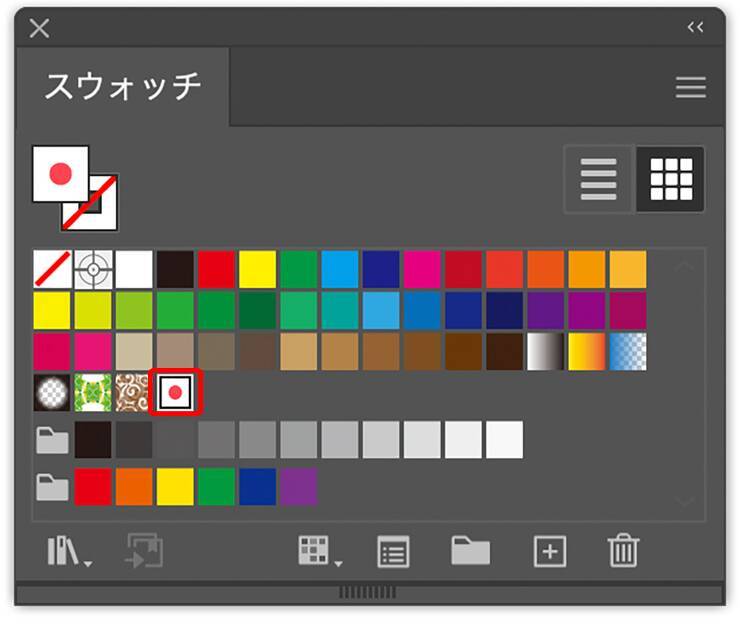Delete swatch with the trash icon

click(623, 550)
